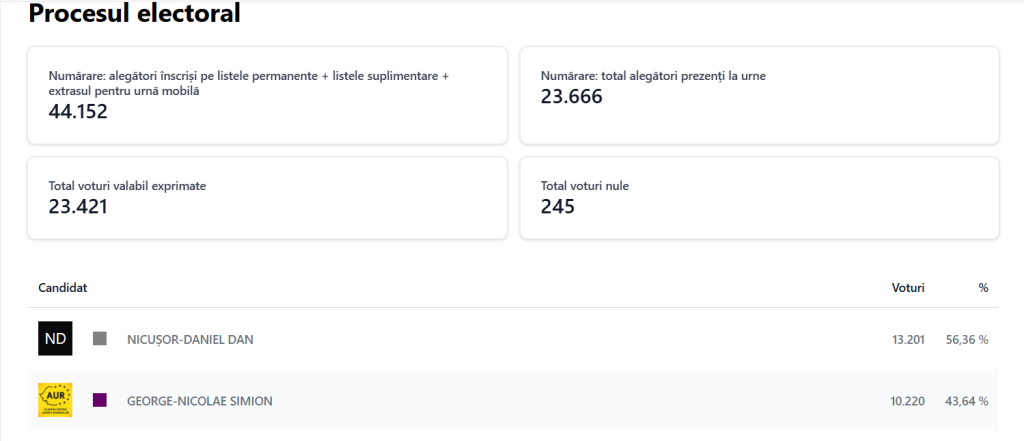Click the 245 null votes number
Viewport: 1024px width, 441px height.
(558, 207)
